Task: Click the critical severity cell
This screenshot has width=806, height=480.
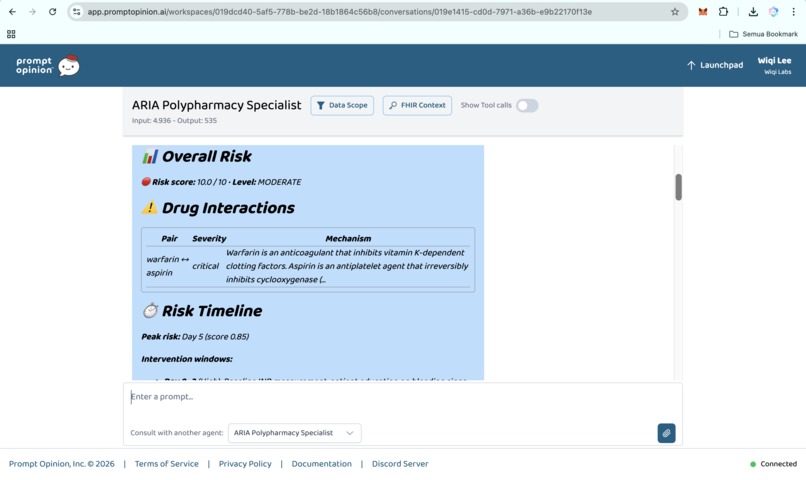Action: [x=205, y=266]
